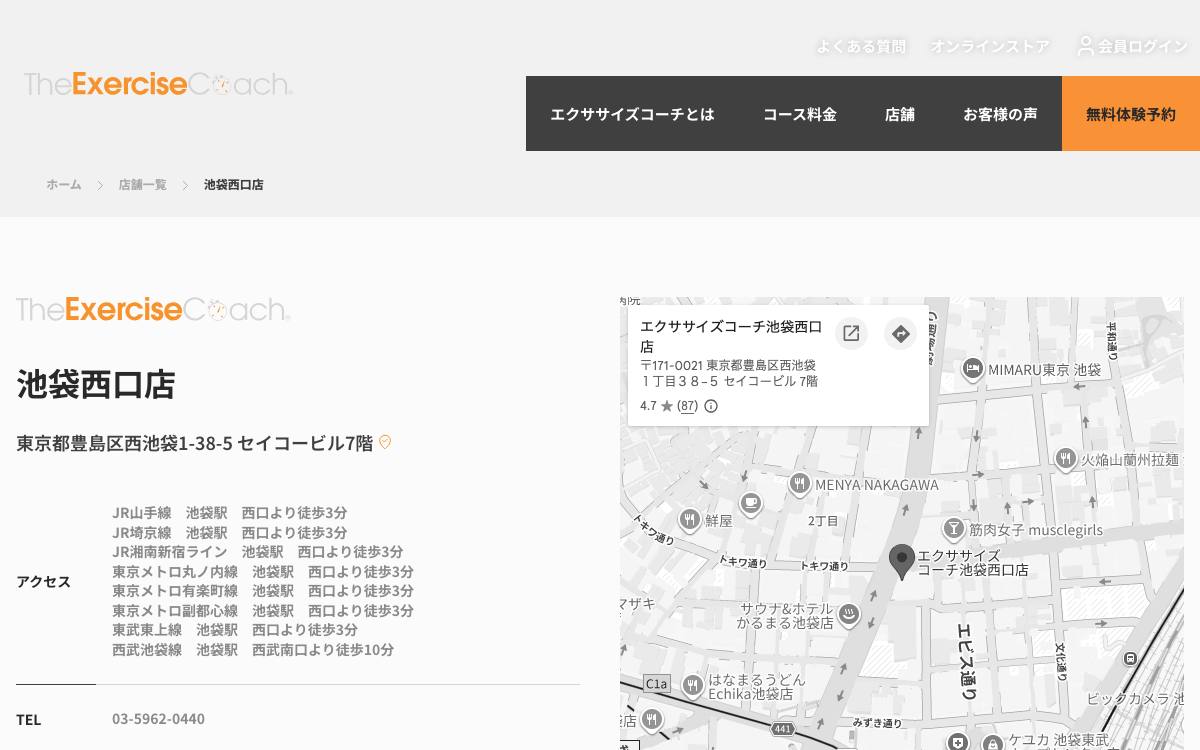Click the train station icon near ビックカメラ

1130,659
